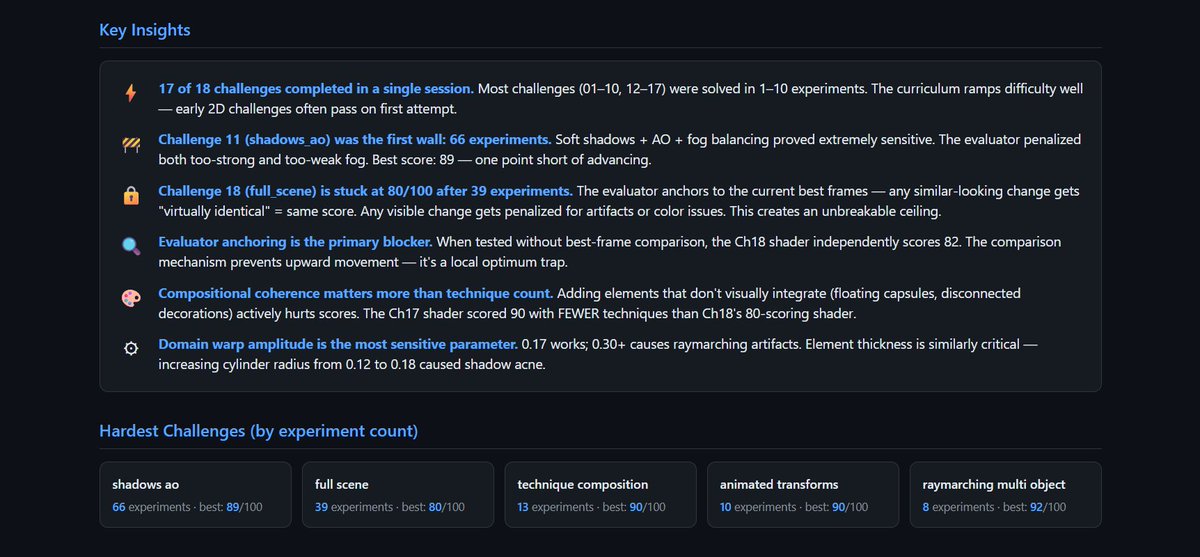Open the raymarching multi object card
The image size is (1200, 557).
(x=1005, y=494)
